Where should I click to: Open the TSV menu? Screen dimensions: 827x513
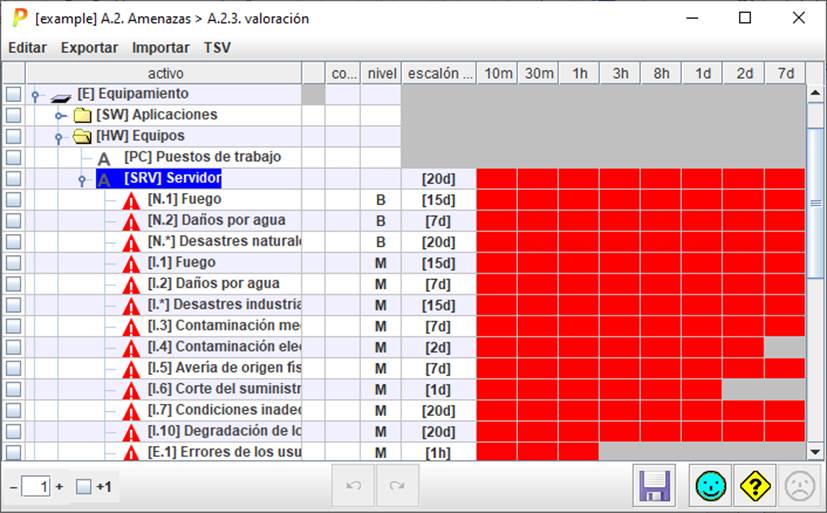217,47
